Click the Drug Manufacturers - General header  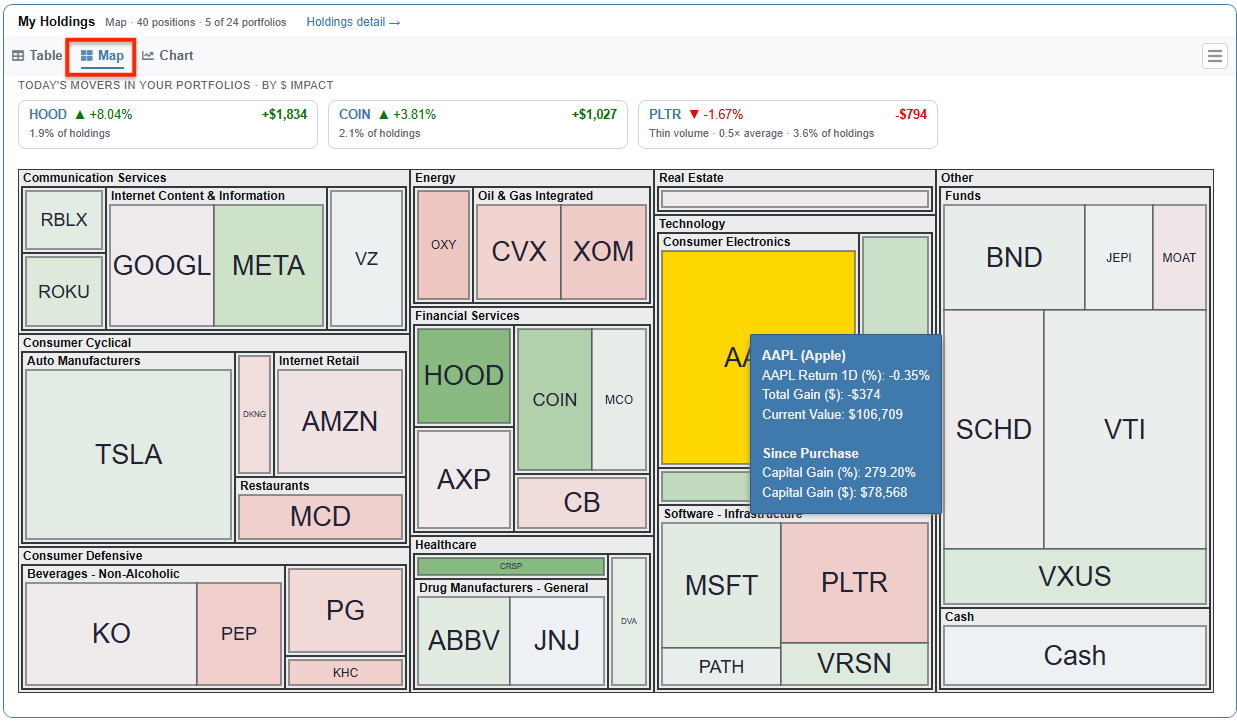(503, 588)
